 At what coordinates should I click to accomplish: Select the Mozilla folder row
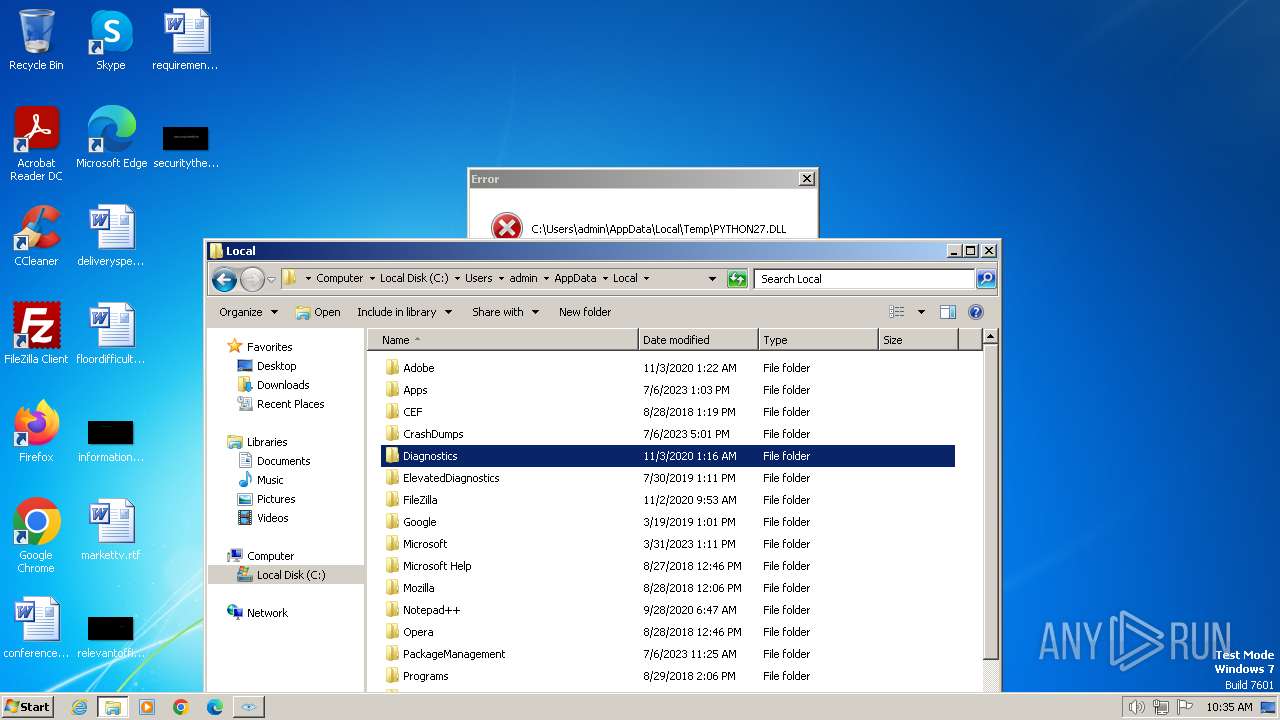coord(668,588)
